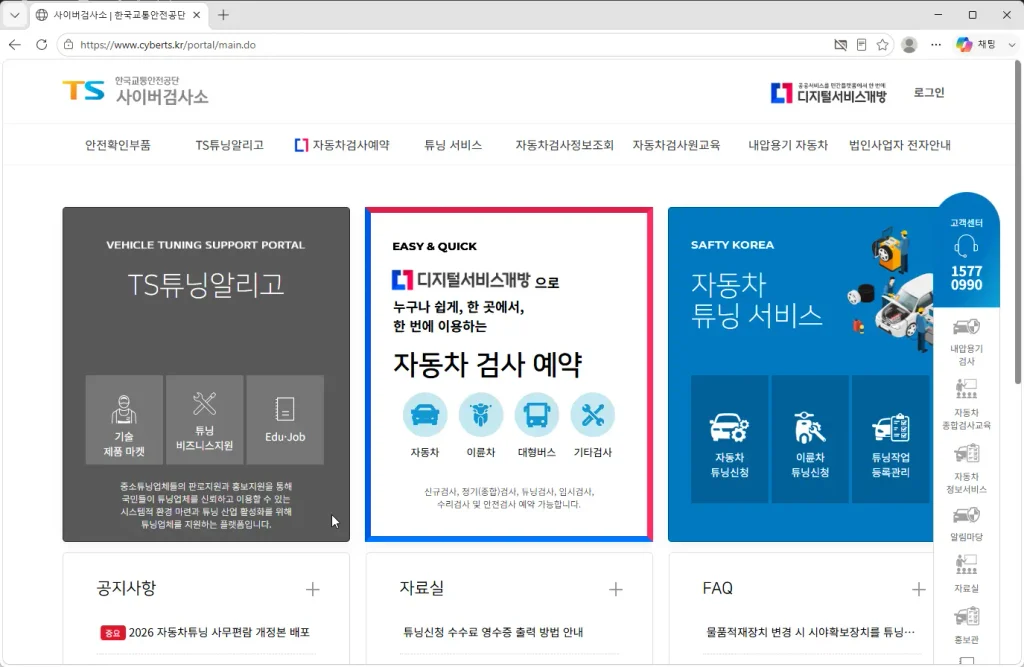Screen dimensions: 1024x667
Task: Open 알림마당 sidebar shortcut
Action: tap(966, 525)
